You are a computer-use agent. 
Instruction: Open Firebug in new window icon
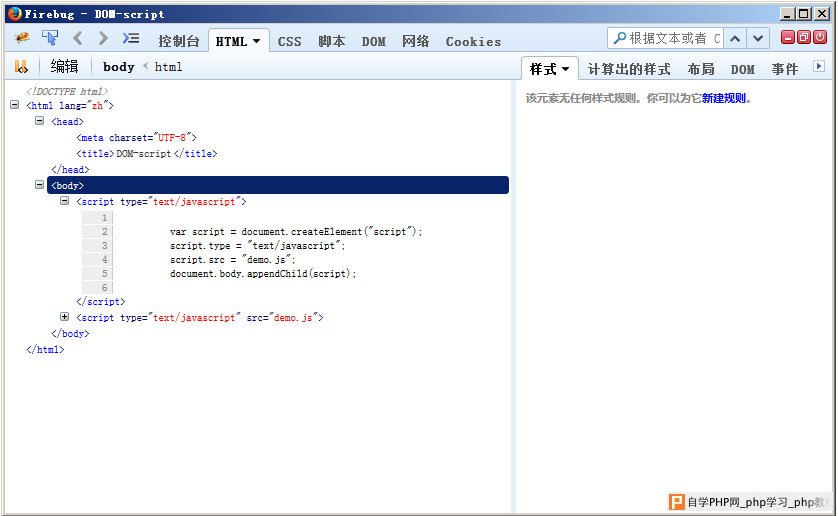point(804,37)
